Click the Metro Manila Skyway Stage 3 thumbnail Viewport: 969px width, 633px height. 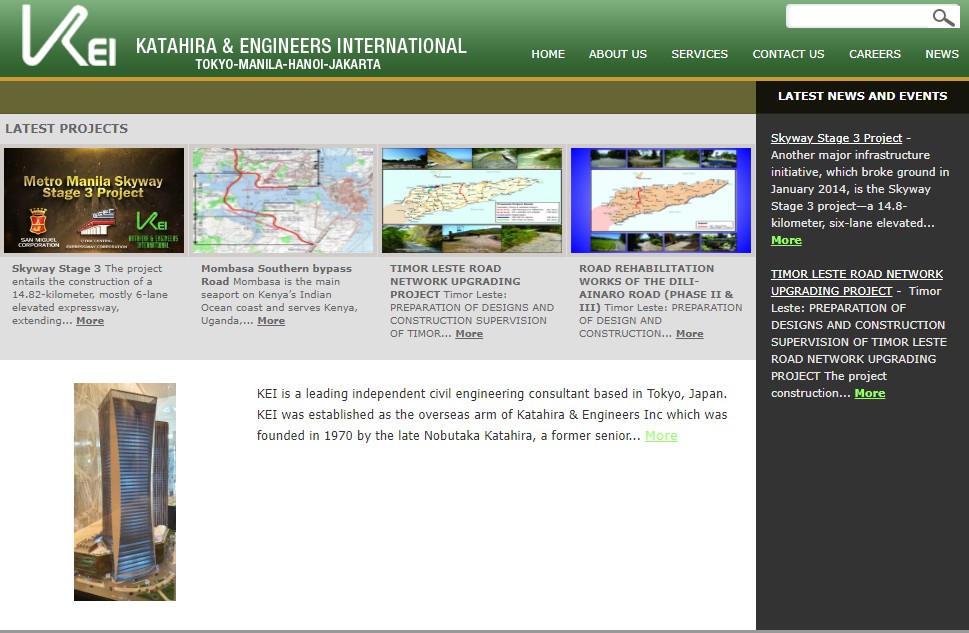click(x=93, y=199)
